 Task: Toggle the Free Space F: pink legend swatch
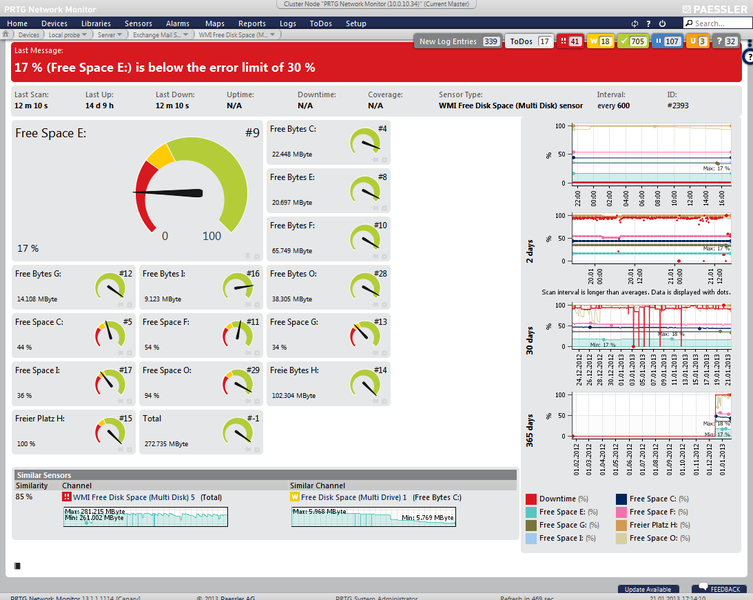(x=621, y=512)
